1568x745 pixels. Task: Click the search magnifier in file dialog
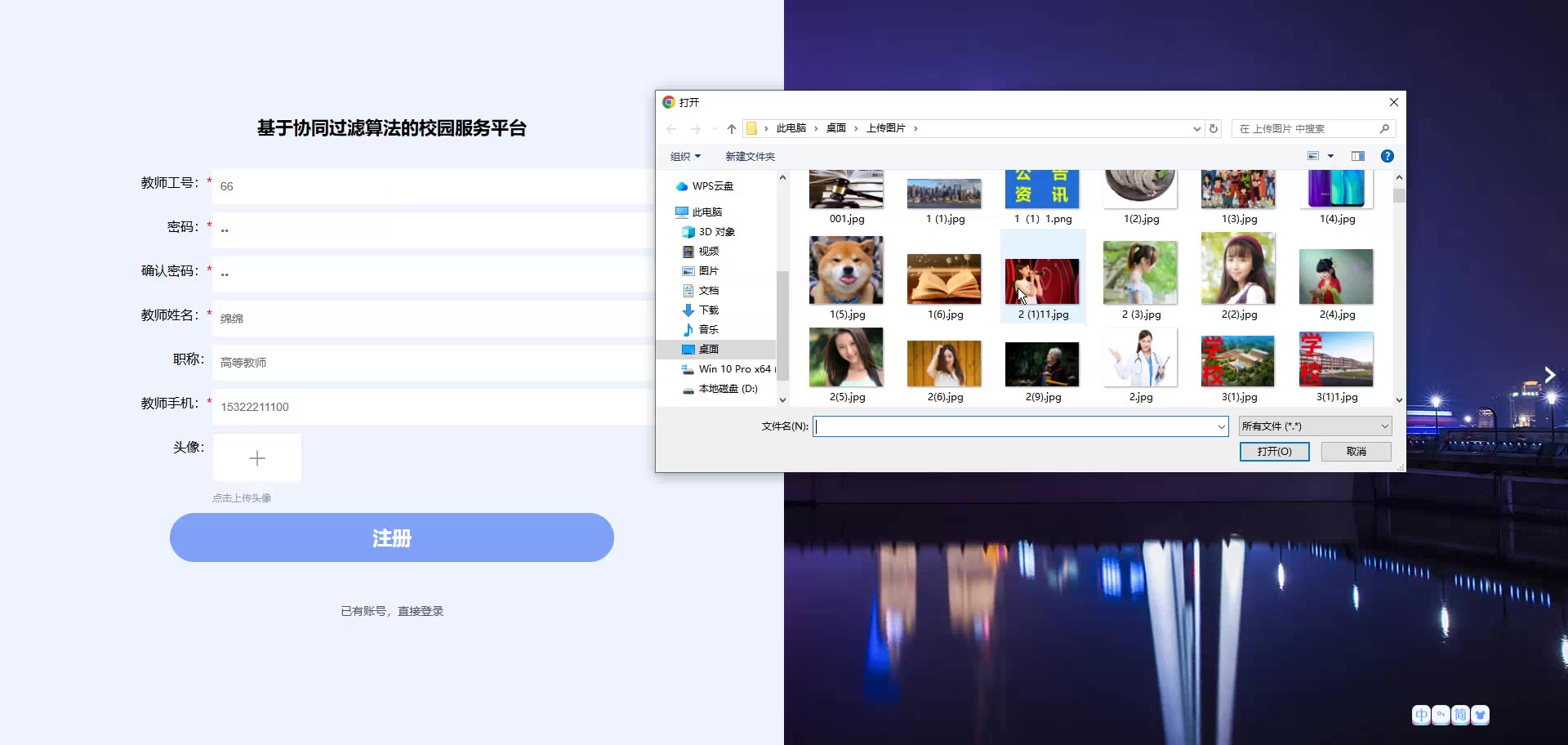(1384, 129)
